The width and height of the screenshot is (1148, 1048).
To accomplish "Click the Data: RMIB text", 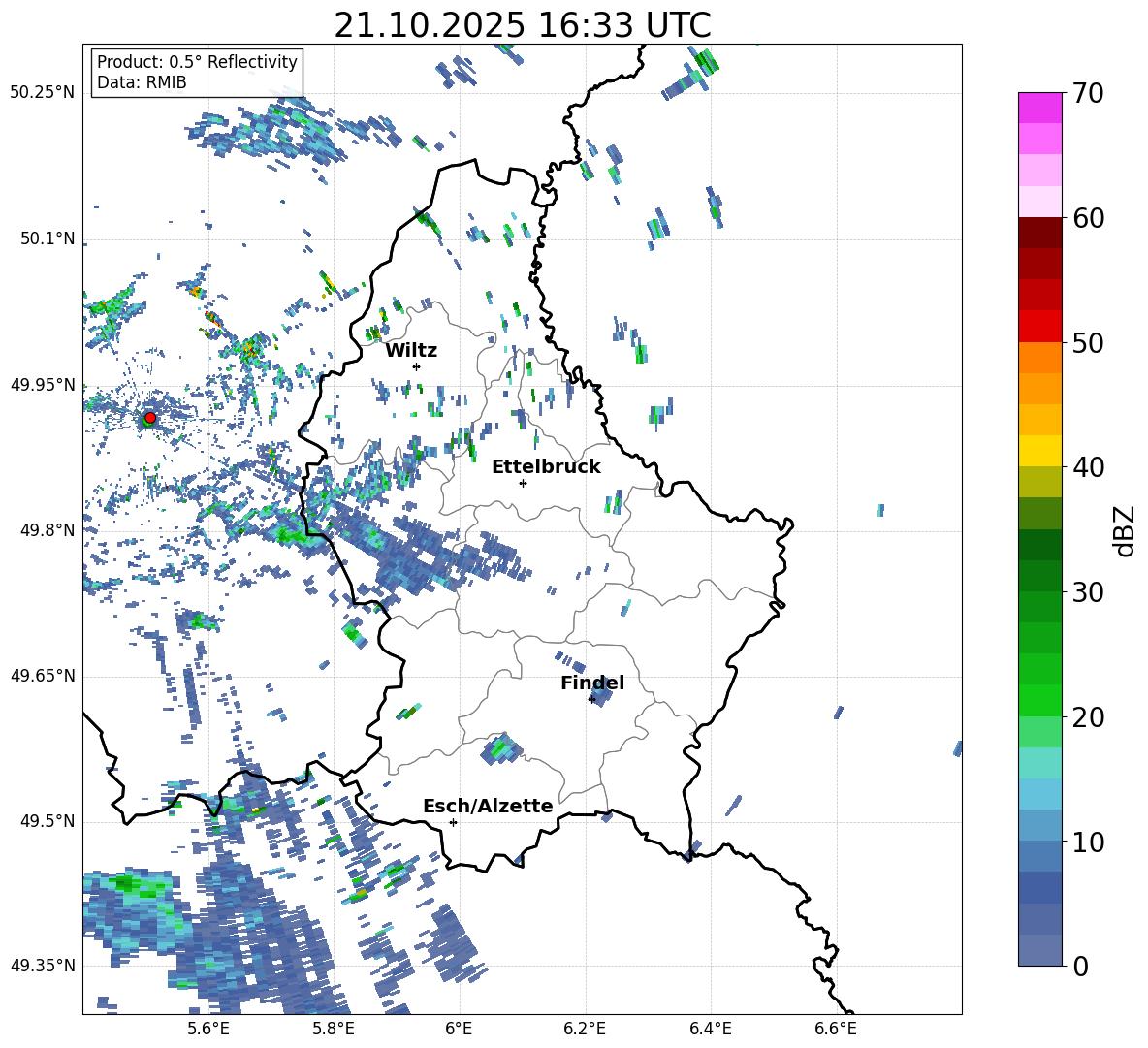I will pos(142,82).
